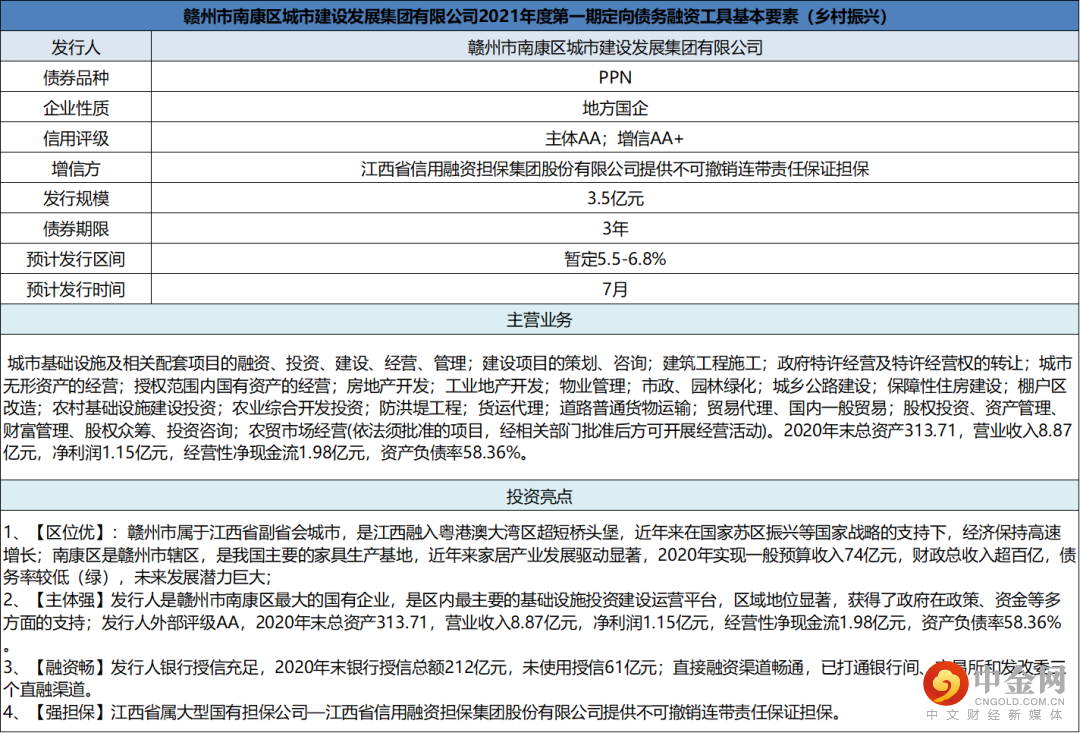Click the 主体AA；增信AA+ value cell

615,138
